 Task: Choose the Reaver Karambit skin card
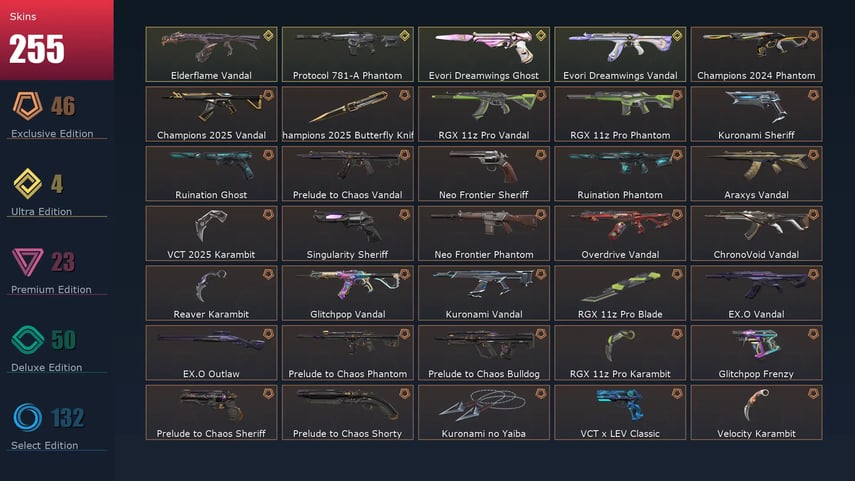212,293
